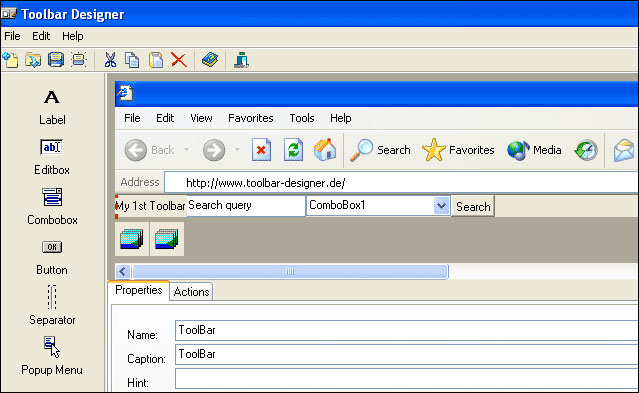Select the Combobox component
The height and width of the screenshot is (393, 639).
tap(52, 207)
